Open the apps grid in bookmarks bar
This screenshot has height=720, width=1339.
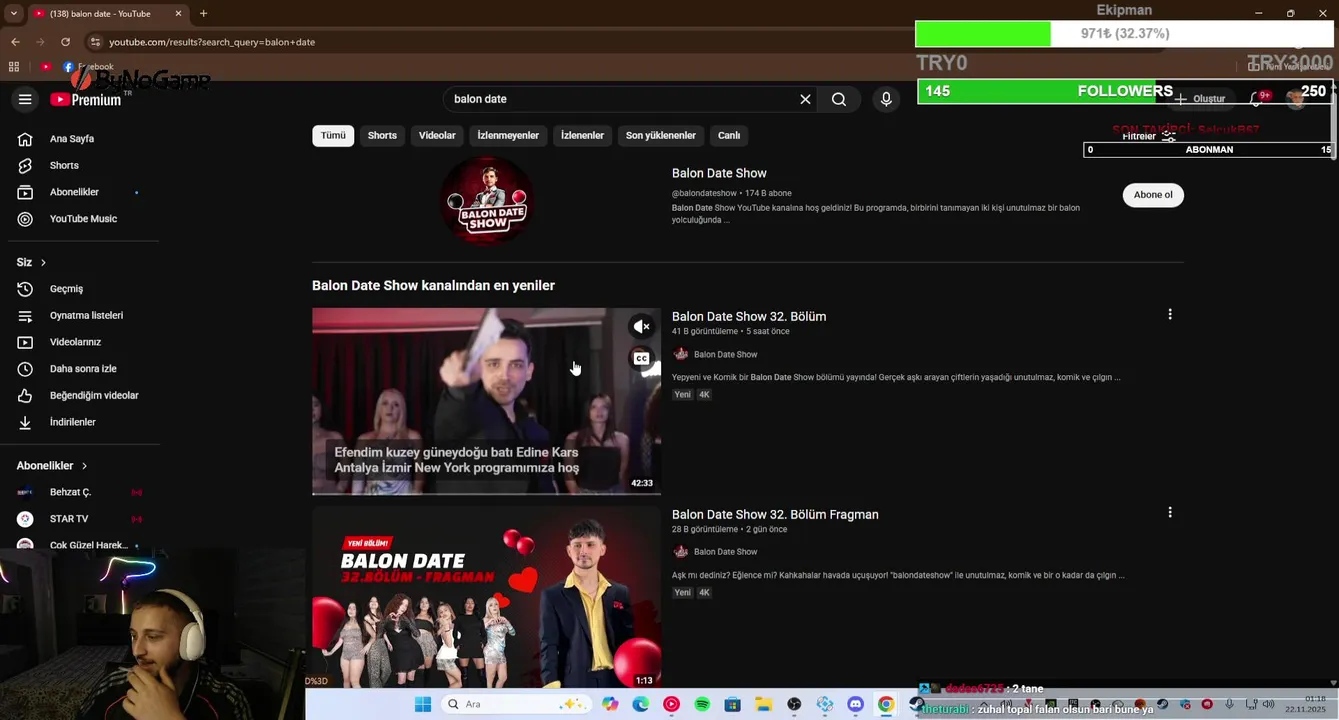tap(14, 67)
